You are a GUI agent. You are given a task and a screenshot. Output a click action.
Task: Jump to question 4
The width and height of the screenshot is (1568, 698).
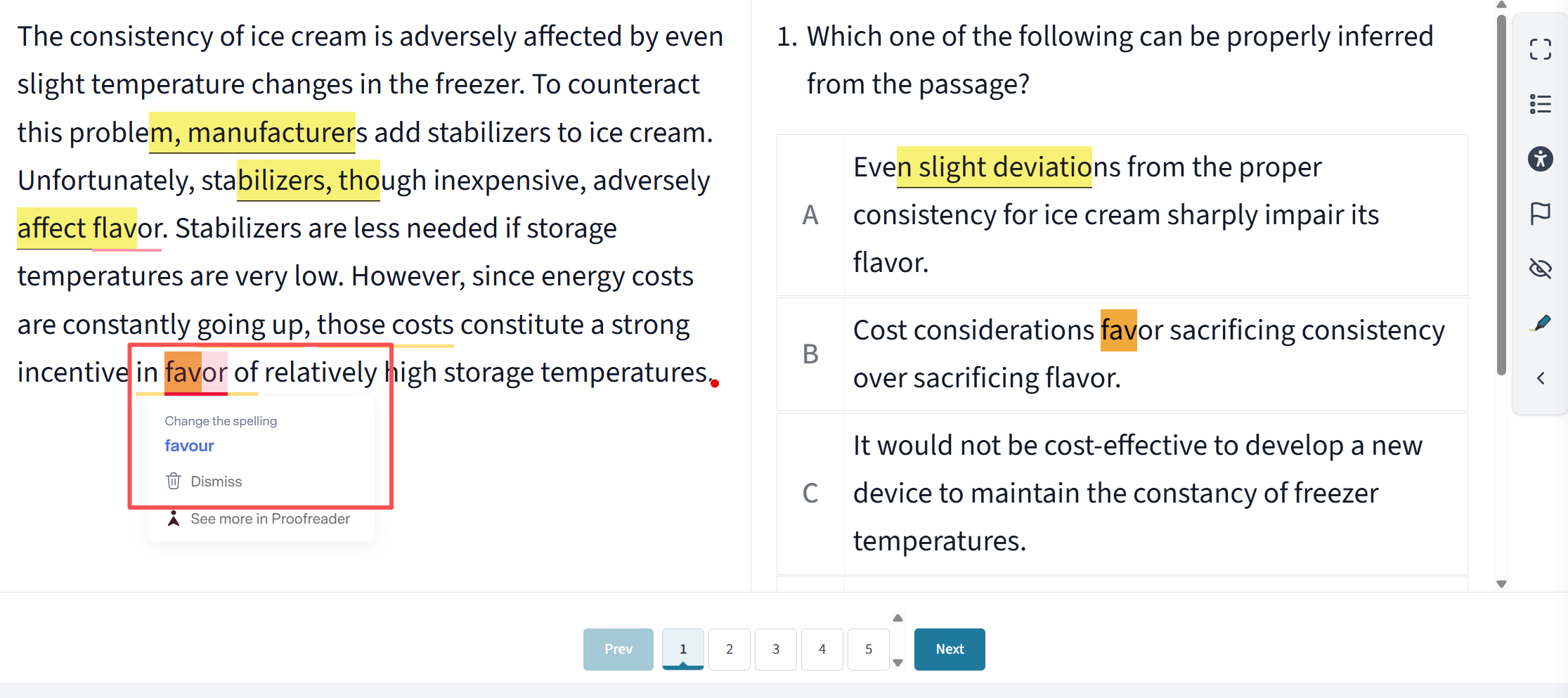[822, 649]
